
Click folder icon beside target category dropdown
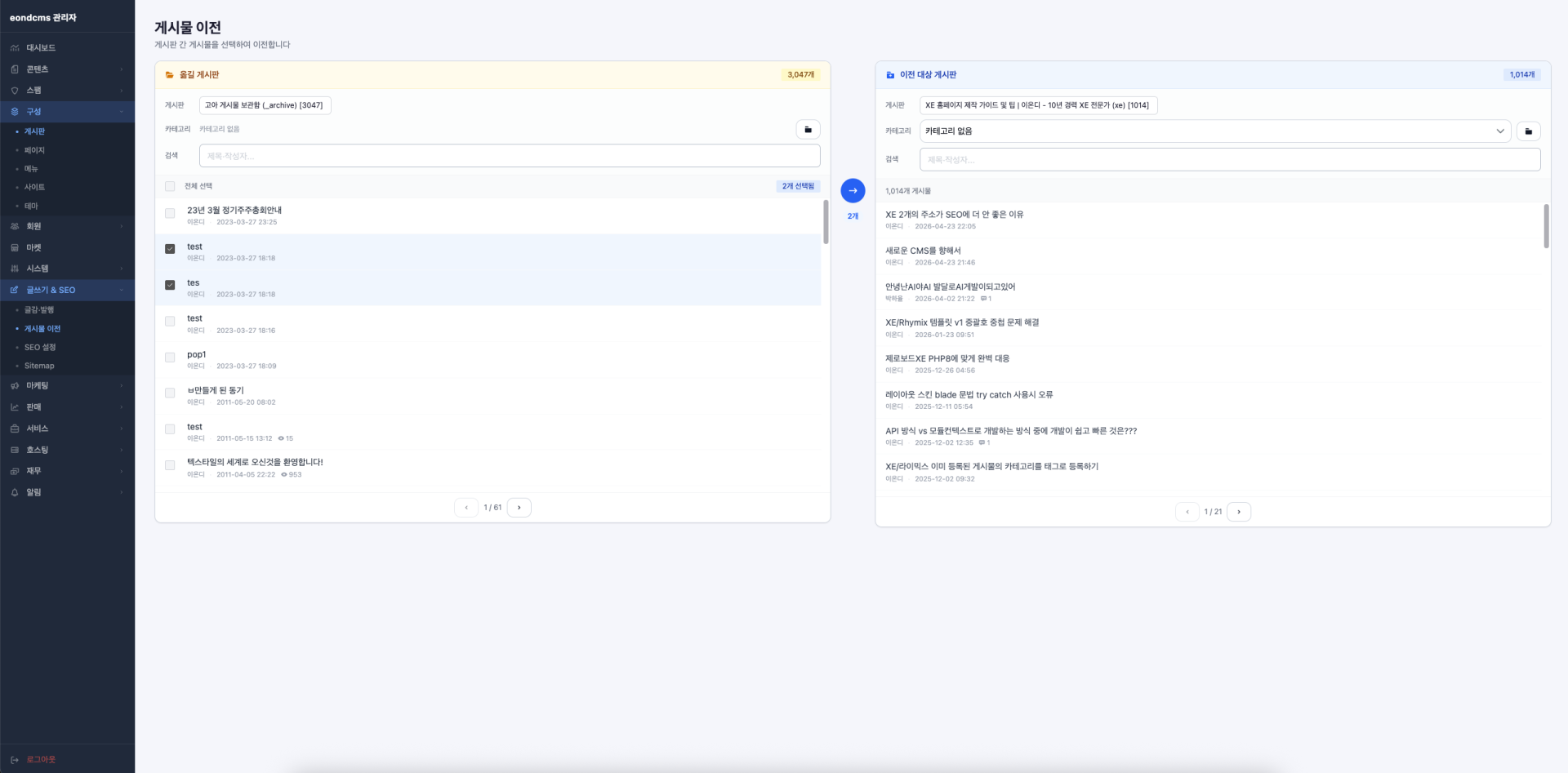[x=1528, y=131]
